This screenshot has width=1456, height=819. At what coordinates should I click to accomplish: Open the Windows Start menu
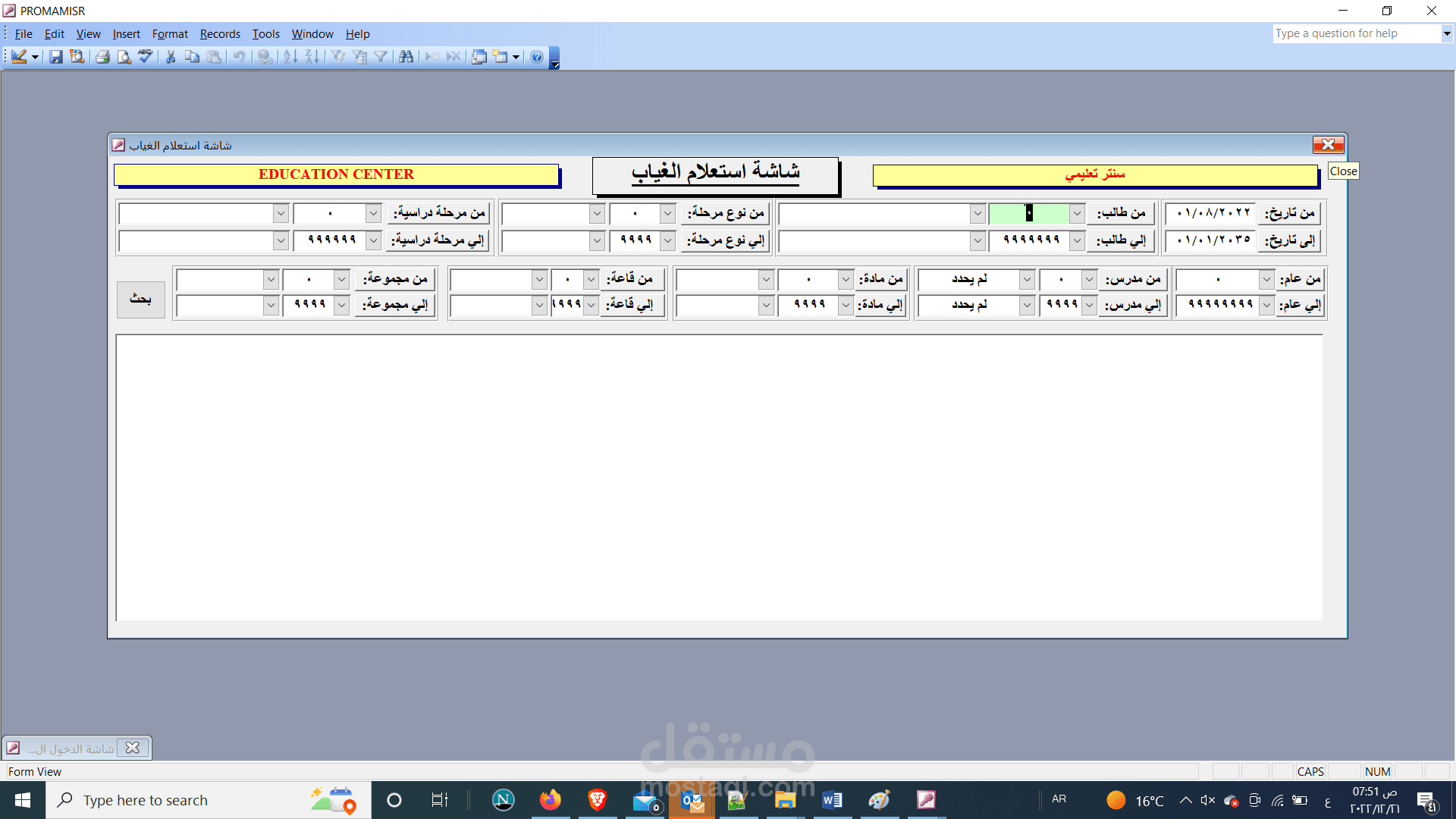(x=23, y=800)
